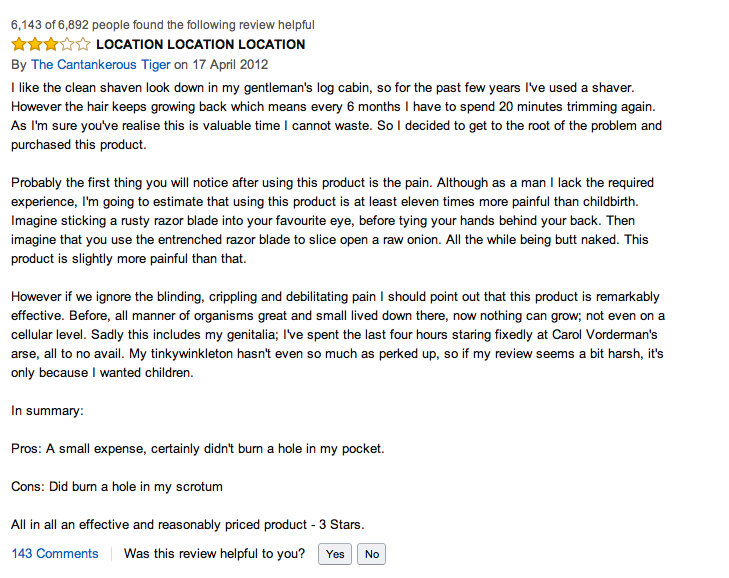Mark review helpful with Yes button
The image size is (729, 578).
click(335, 554)
